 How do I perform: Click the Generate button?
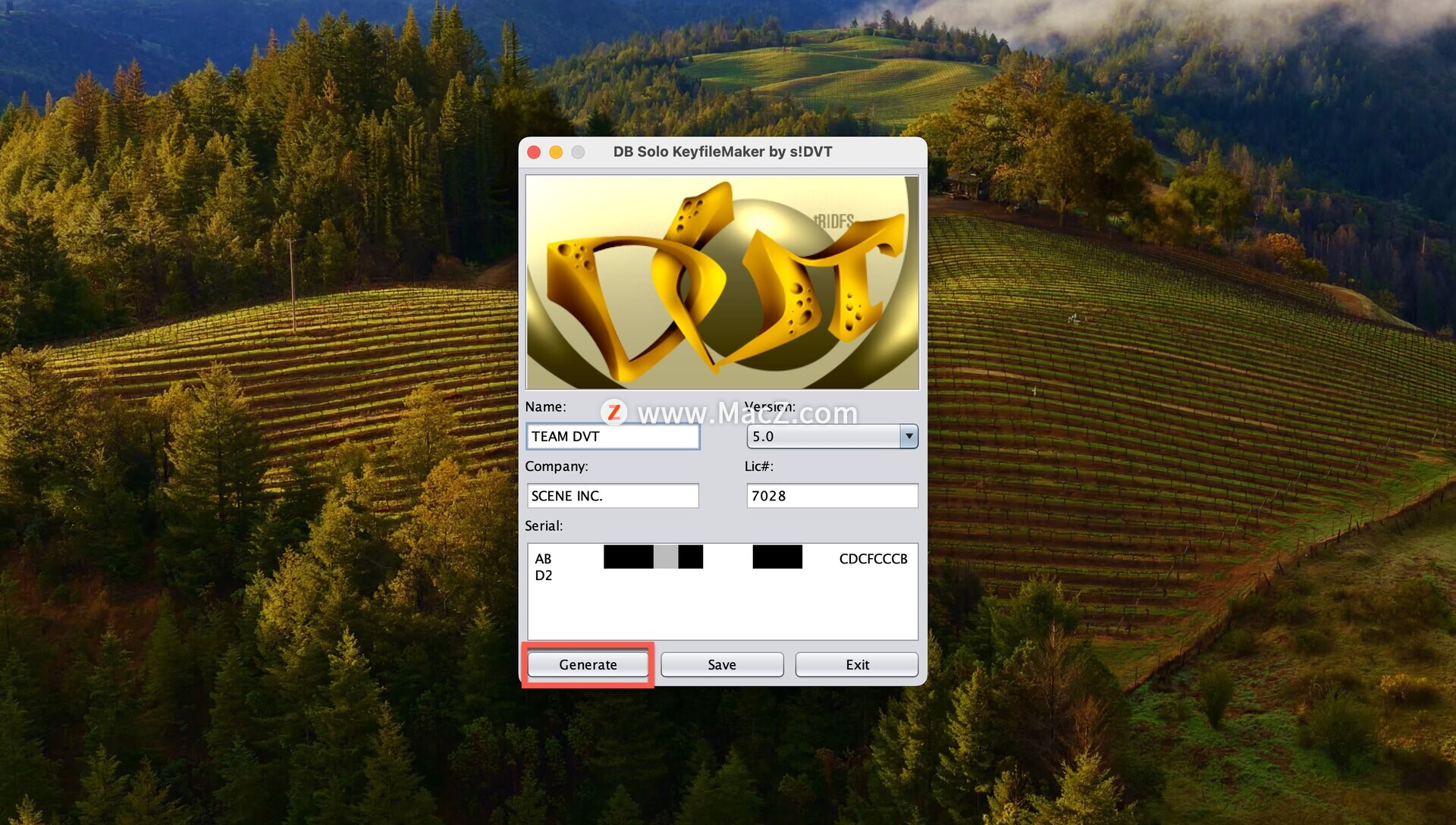588,665
